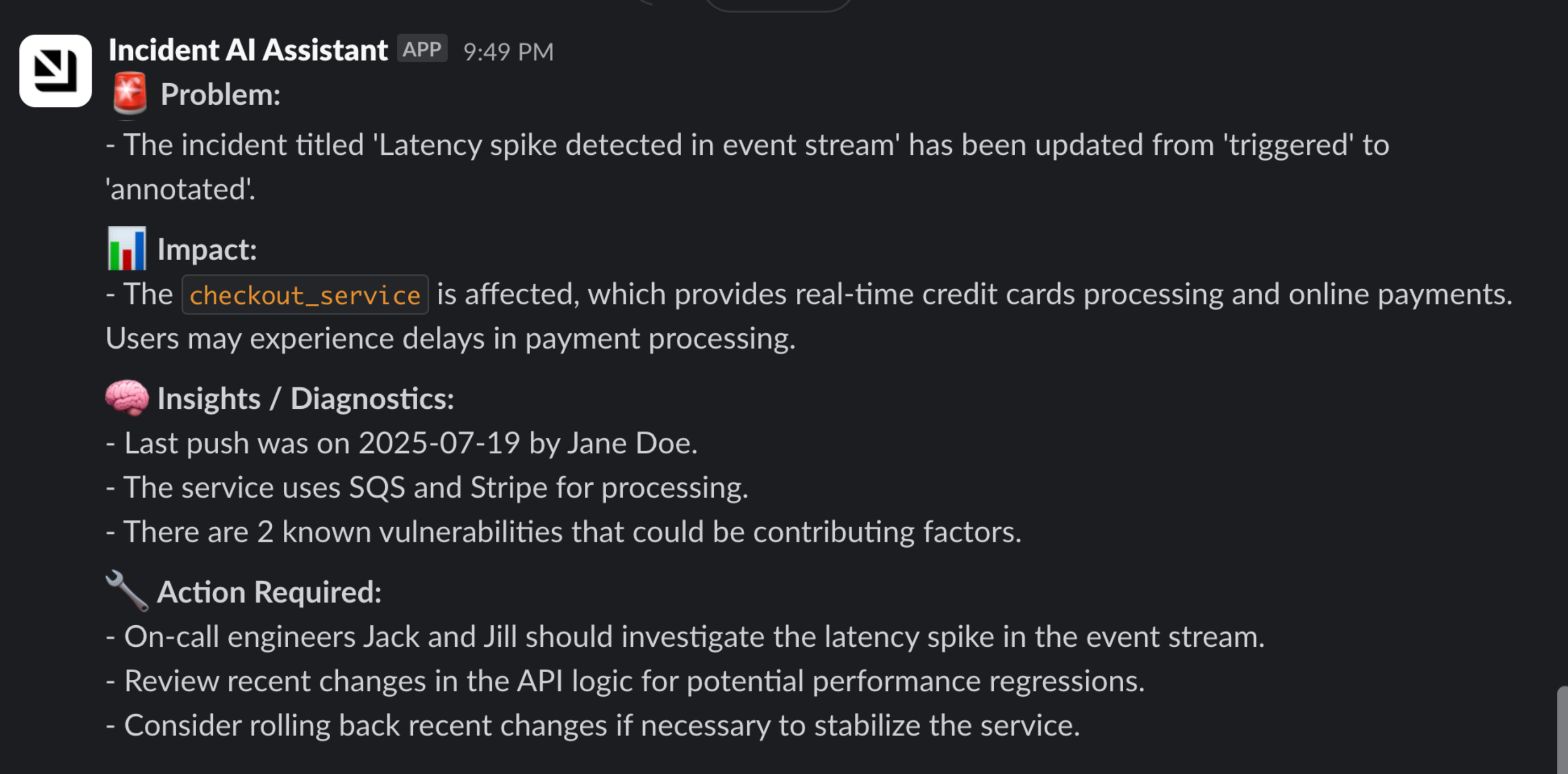Click the Insights / Diagnostics: heading
The image size is (1568, 774).
305,399
